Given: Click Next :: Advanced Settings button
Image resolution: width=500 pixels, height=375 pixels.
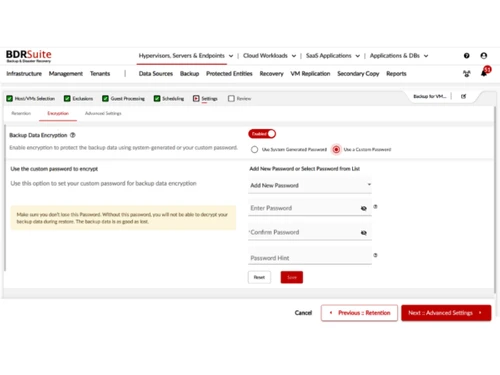Looking at the screenshot, I should (x=446, y=313).
